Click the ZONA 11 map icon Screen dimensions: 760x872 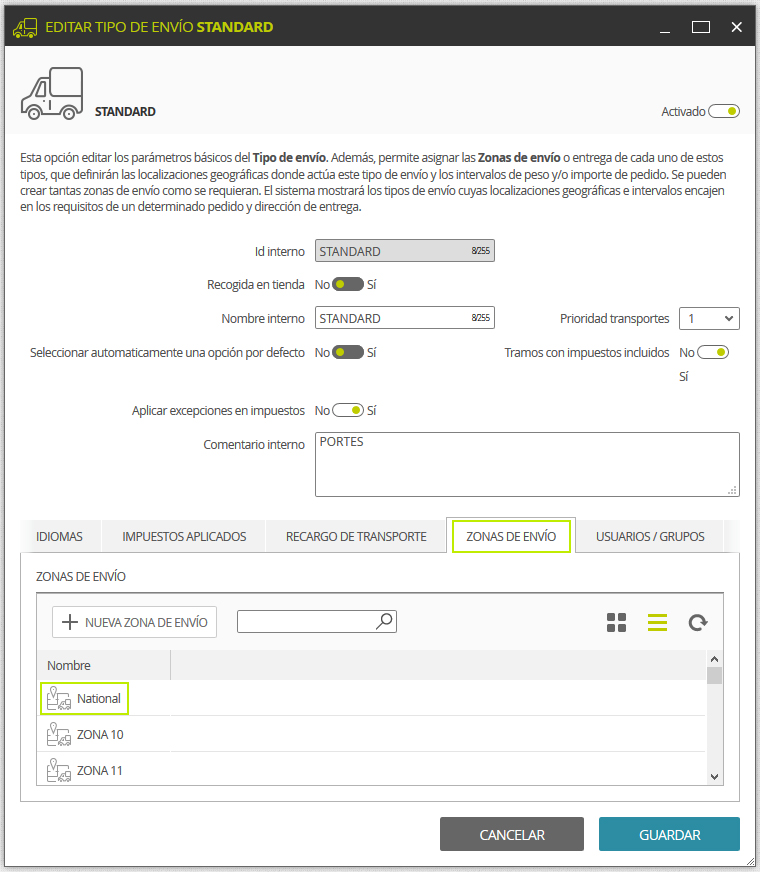[x=58, y=770]
